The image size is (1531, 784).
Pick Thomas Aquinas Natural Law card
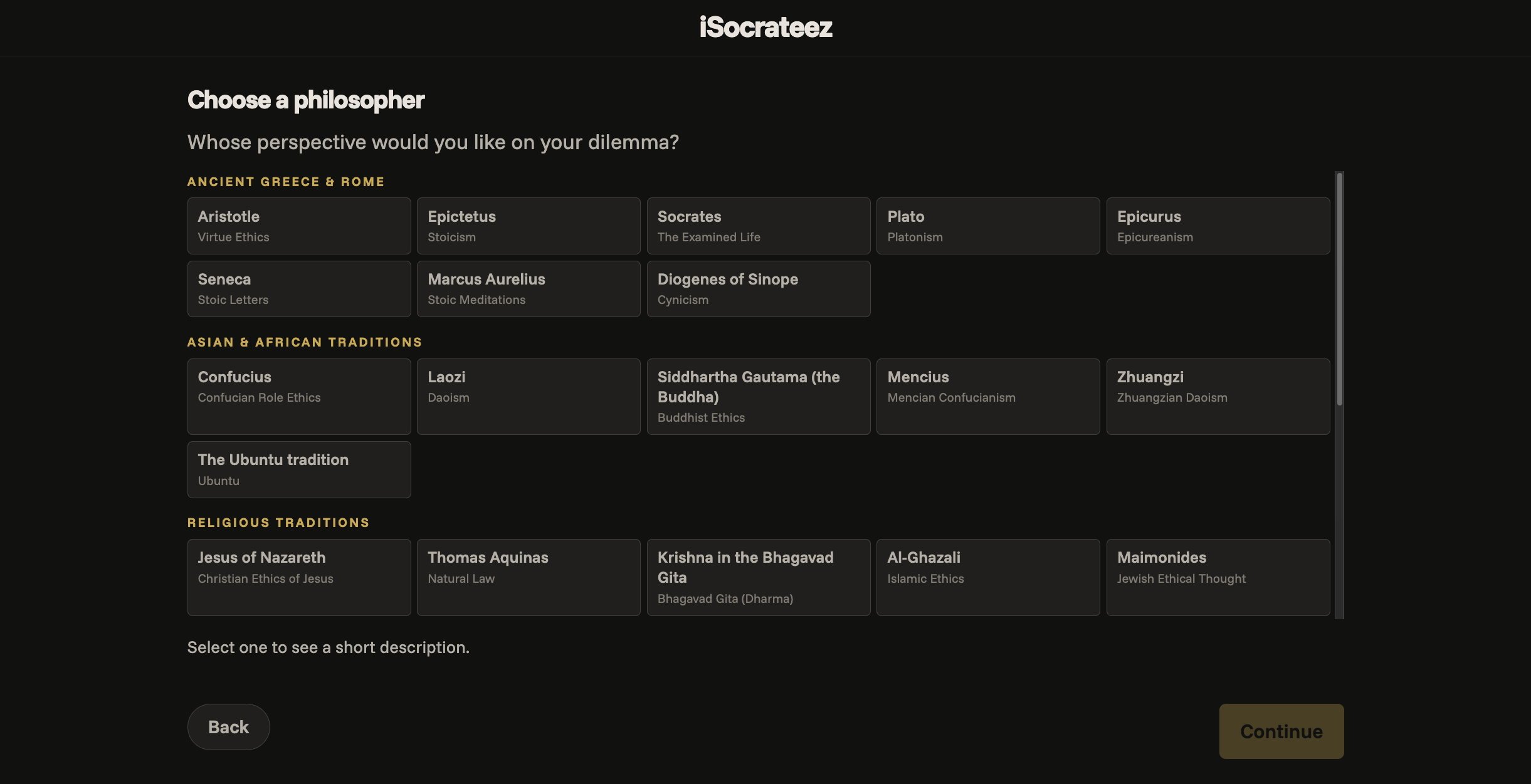click(x=529, y=577)
